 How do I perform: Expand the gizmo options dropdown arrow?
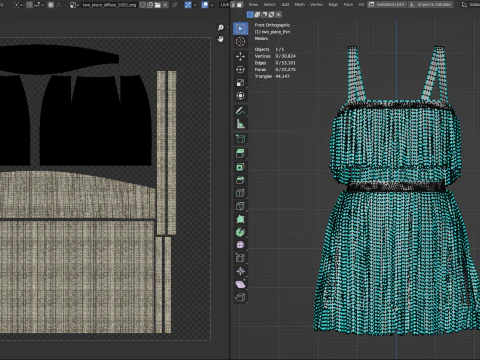(195, 5)
